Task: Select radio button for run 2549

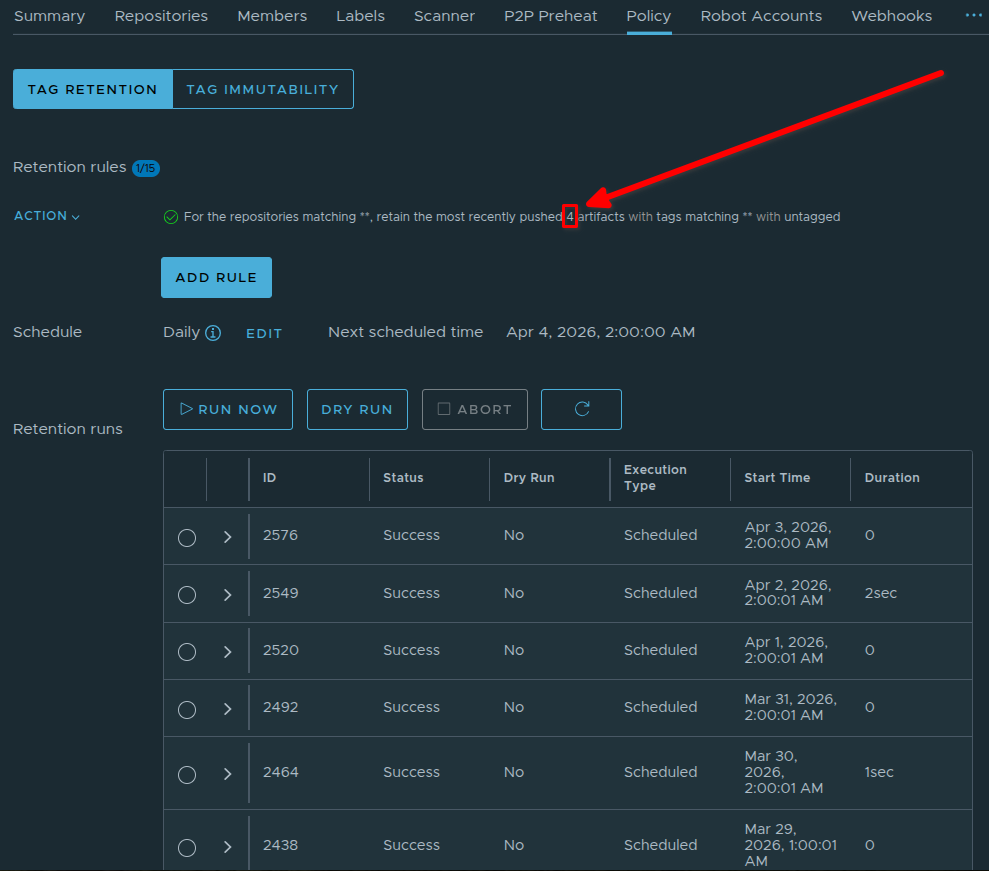Action: pos(186,594)
